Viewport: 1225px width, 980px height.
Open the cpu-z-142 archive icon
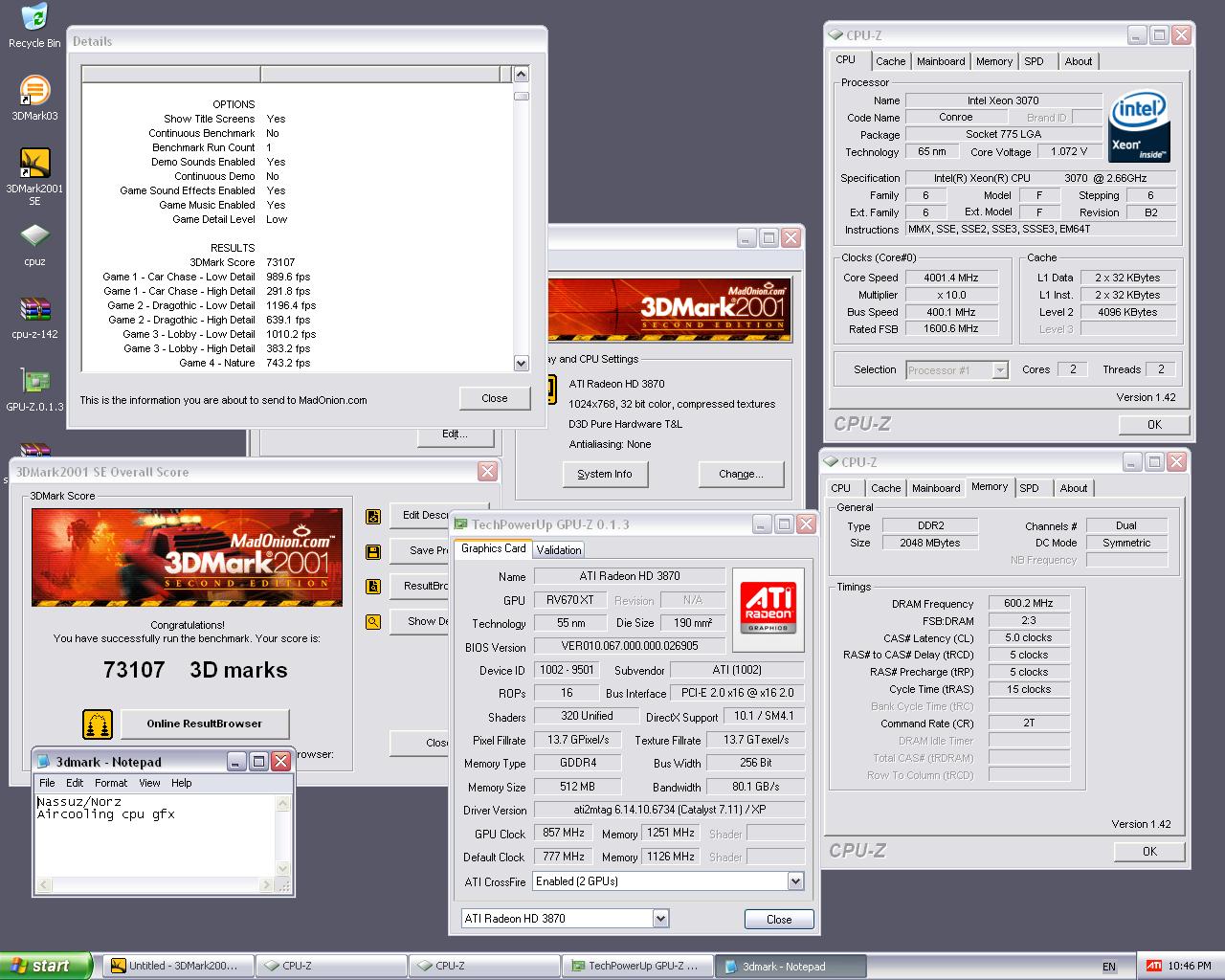pos(34,318)
